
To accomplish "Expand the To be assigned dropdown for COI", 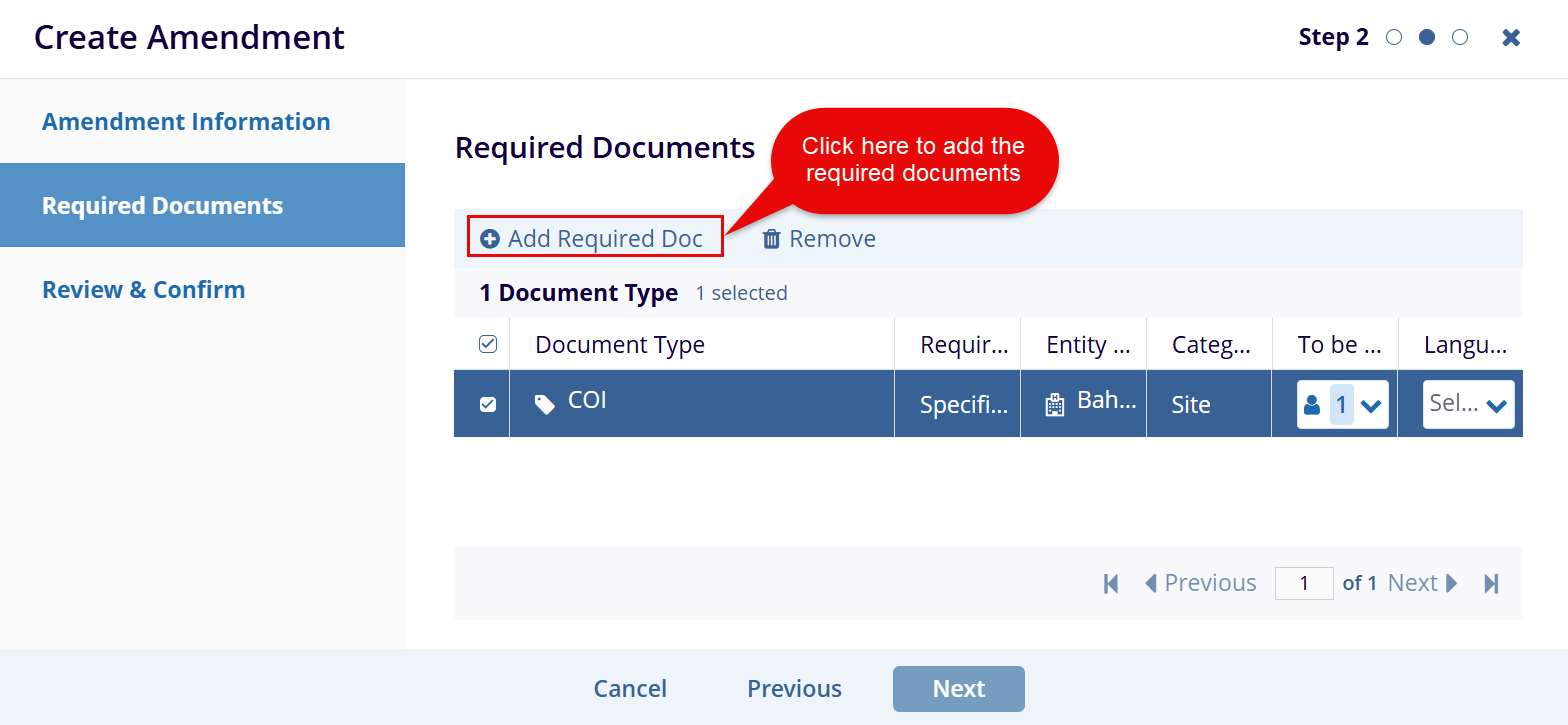I will click(x=1371, y=405).
